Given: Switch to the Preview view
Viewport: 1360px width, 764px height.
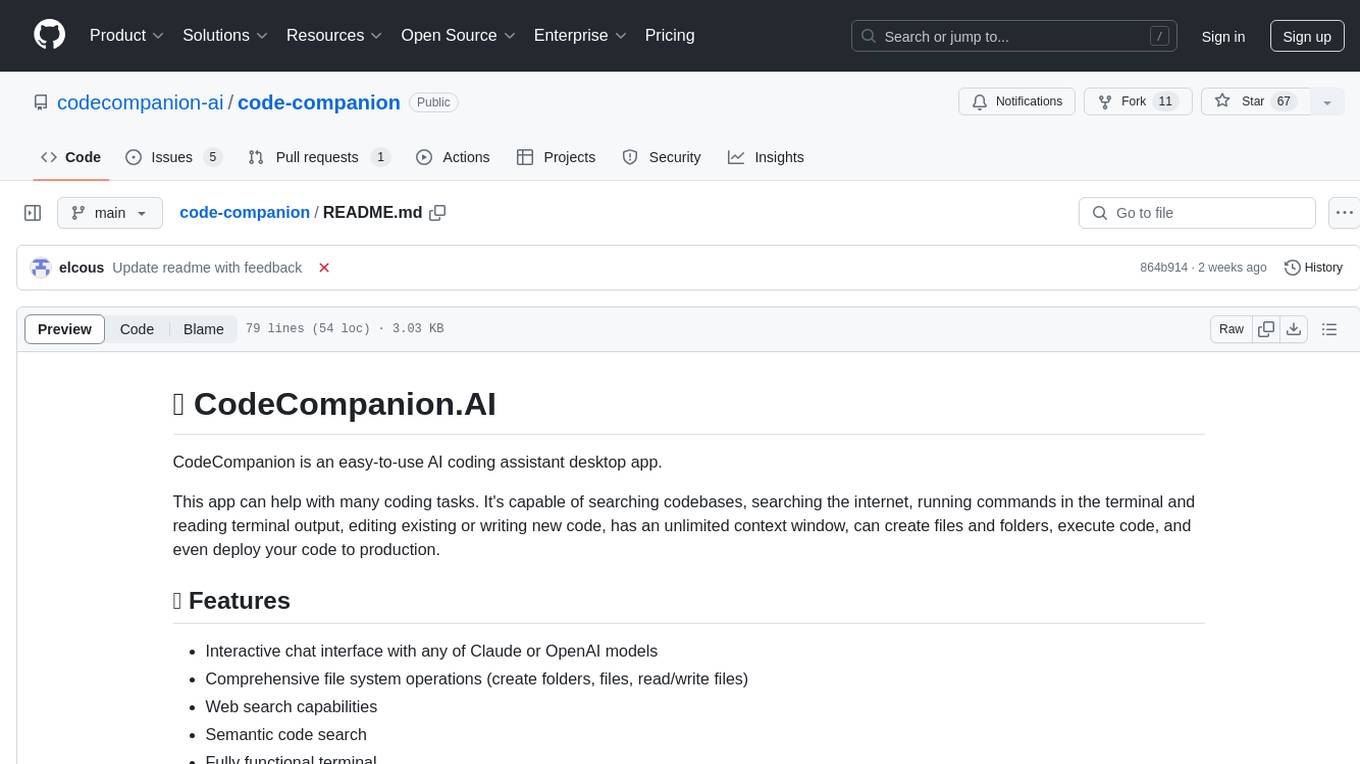Looking at the screenshot, I should 65,329.
